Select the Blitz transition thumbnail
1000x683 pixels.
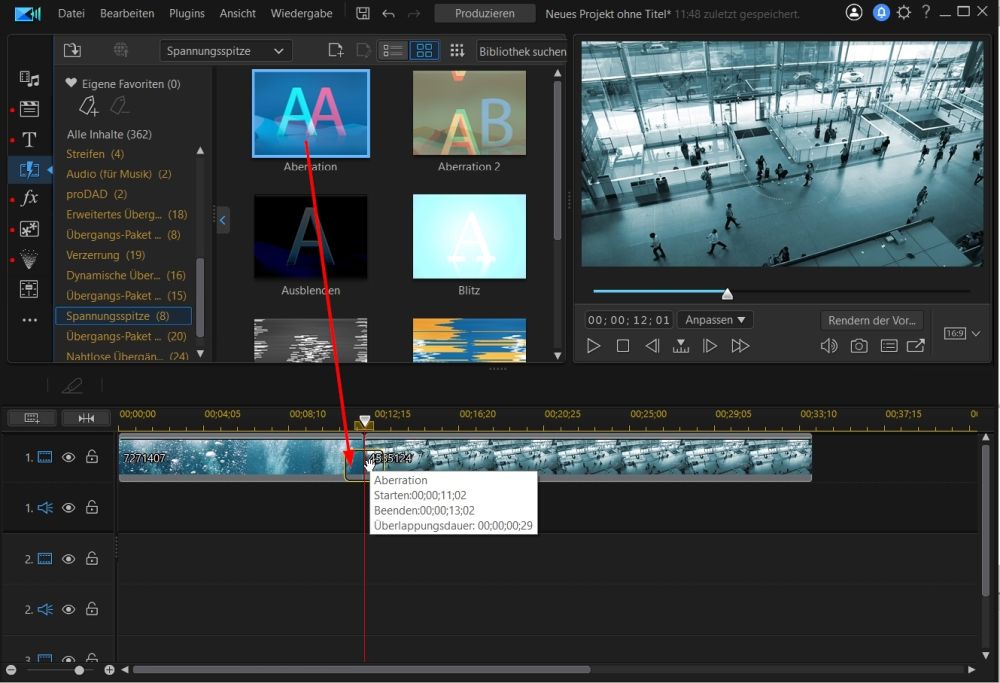pos(469,237)
